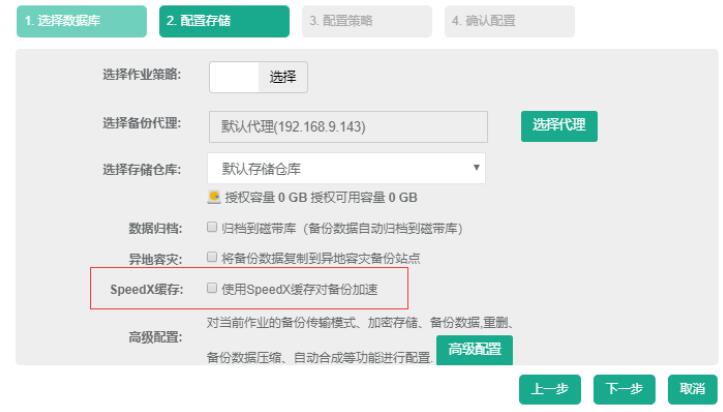The height and width of the screenshot is (412, 723).
Task: Open the 4. 确认配置 step tab
Action: (x=509, y=22)
